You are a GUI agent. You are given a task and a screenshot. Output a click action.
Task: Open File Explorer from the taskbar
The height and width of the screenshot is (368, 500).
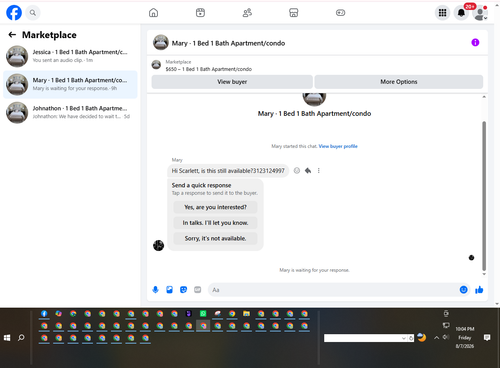pyautogui.click(x=246, y=314)
